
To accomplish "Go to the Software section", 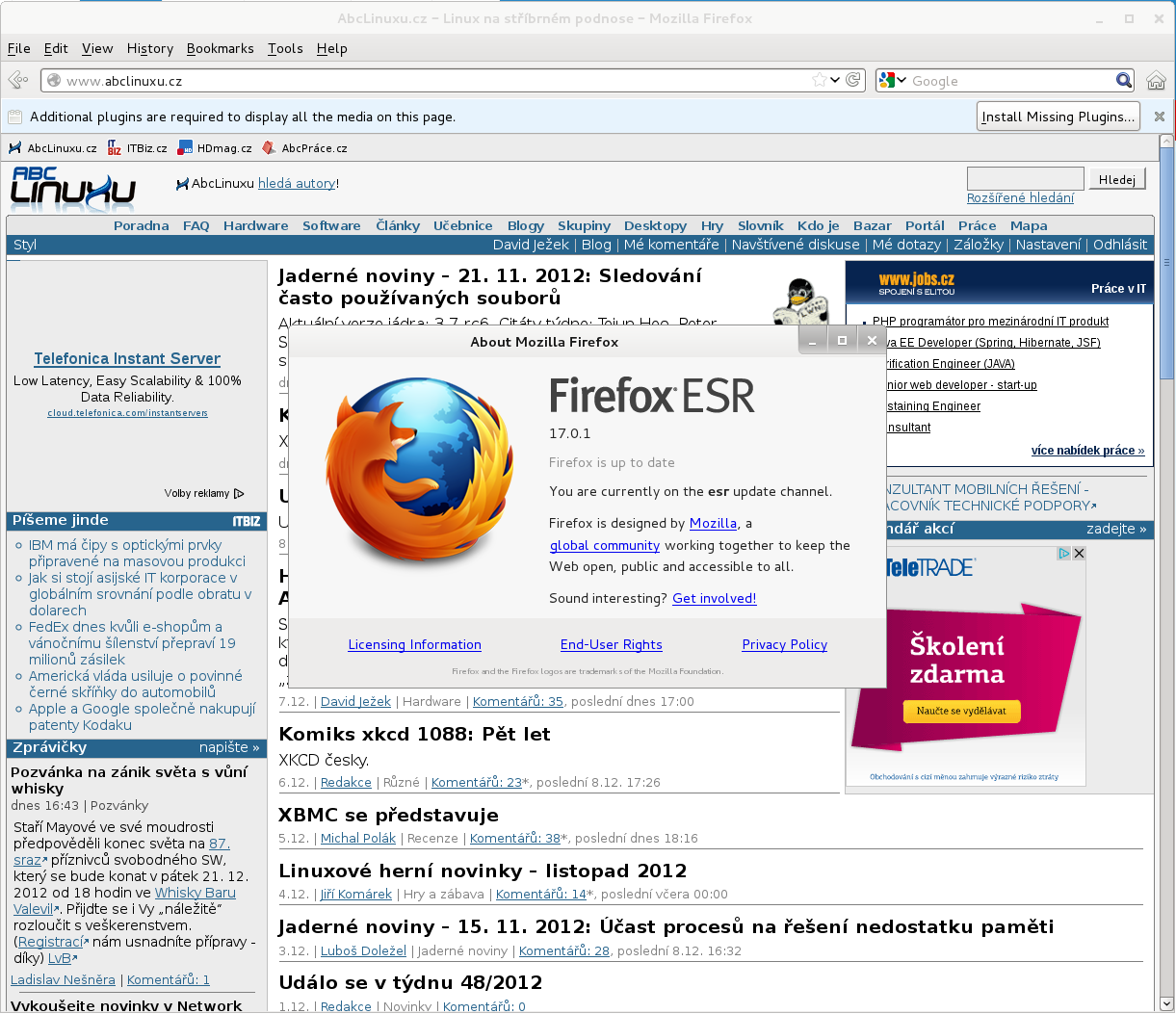I will [331, 225].
